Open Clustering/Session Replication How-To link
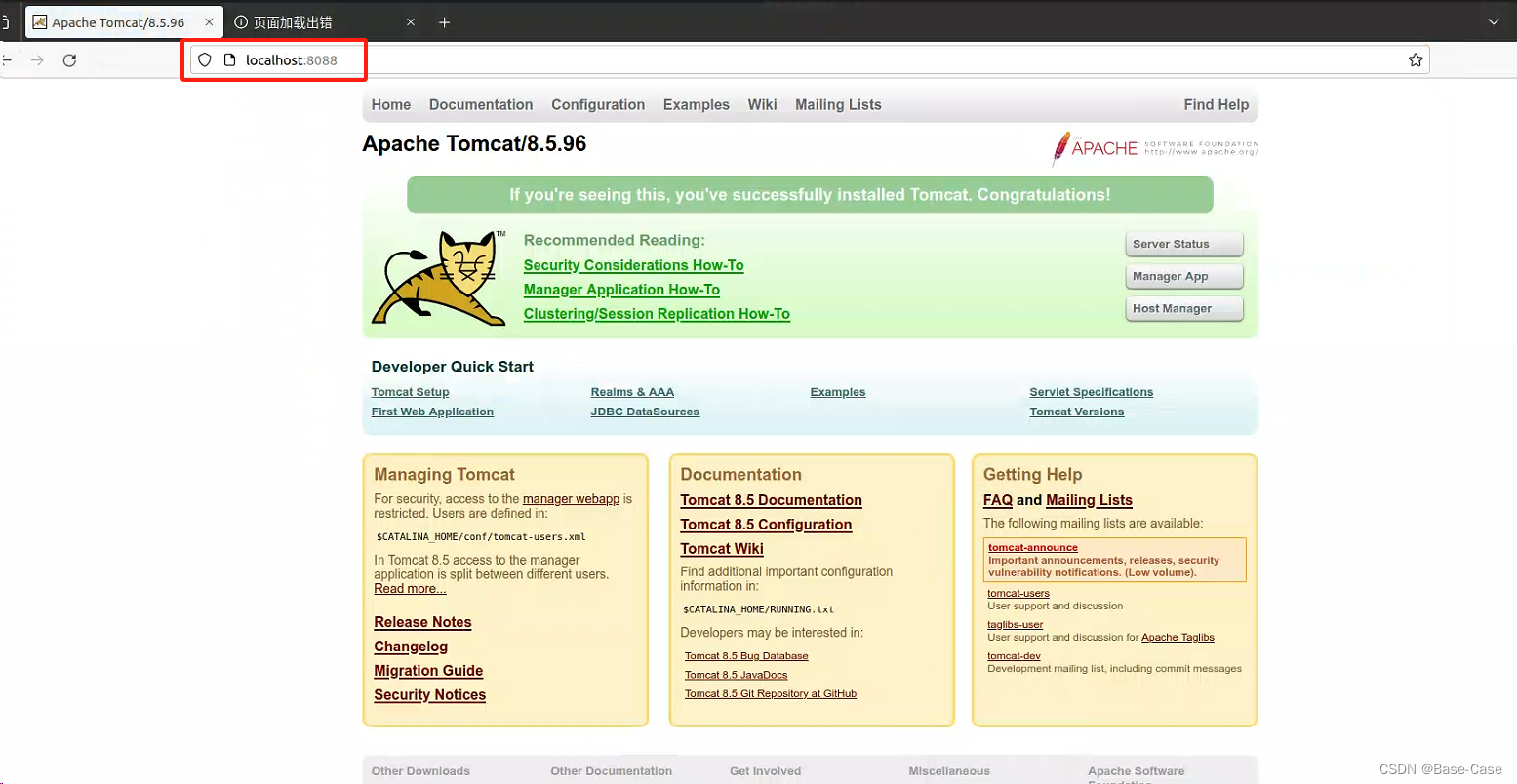Viewport: 1517px width, 784px height. point(657,314)
